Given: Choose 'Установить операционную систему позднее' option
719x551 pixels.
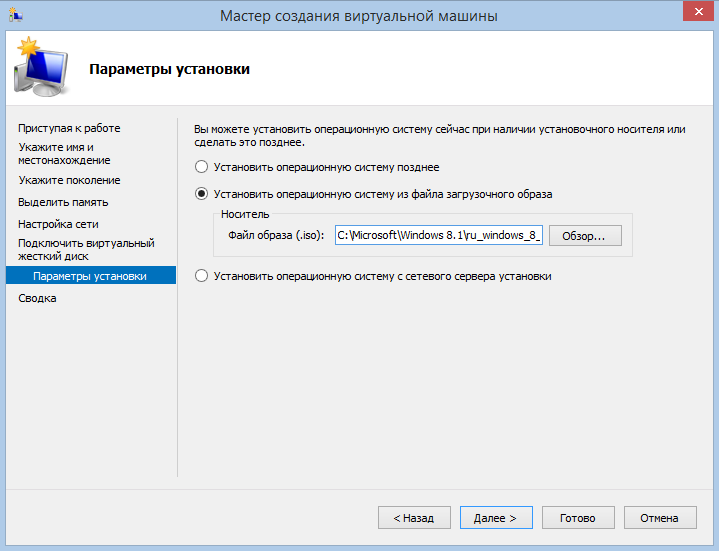Looking at the screenshot, I should pos(202,168).
